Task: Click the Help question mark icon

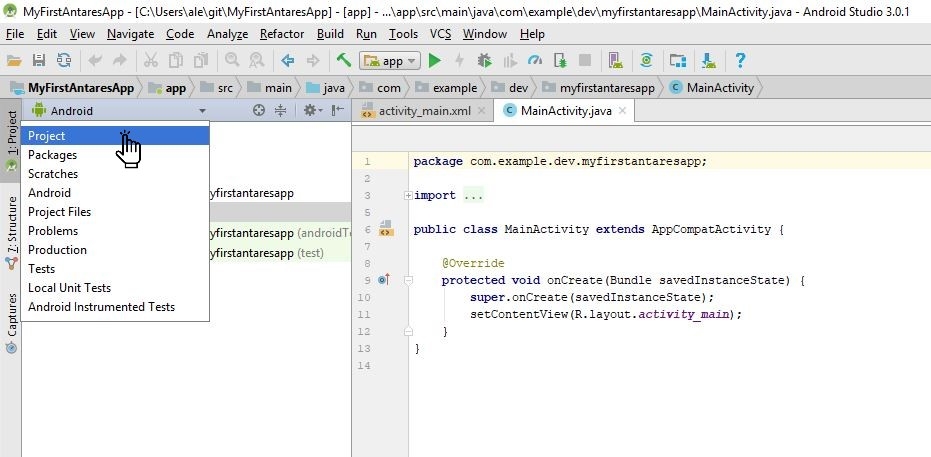Action: point(740,61)
